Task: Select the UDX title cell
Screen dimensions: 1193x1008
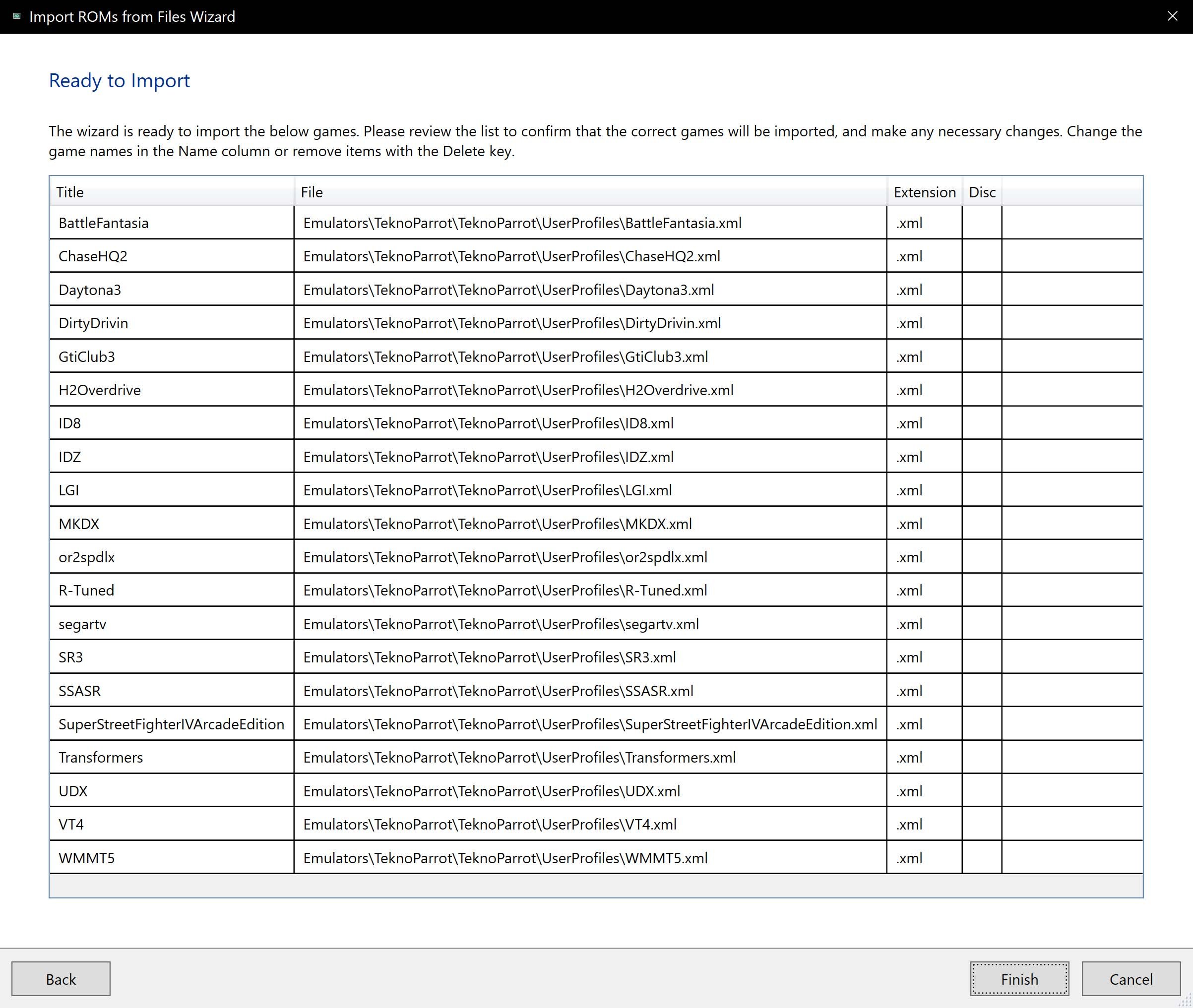Action: (172, 791)
